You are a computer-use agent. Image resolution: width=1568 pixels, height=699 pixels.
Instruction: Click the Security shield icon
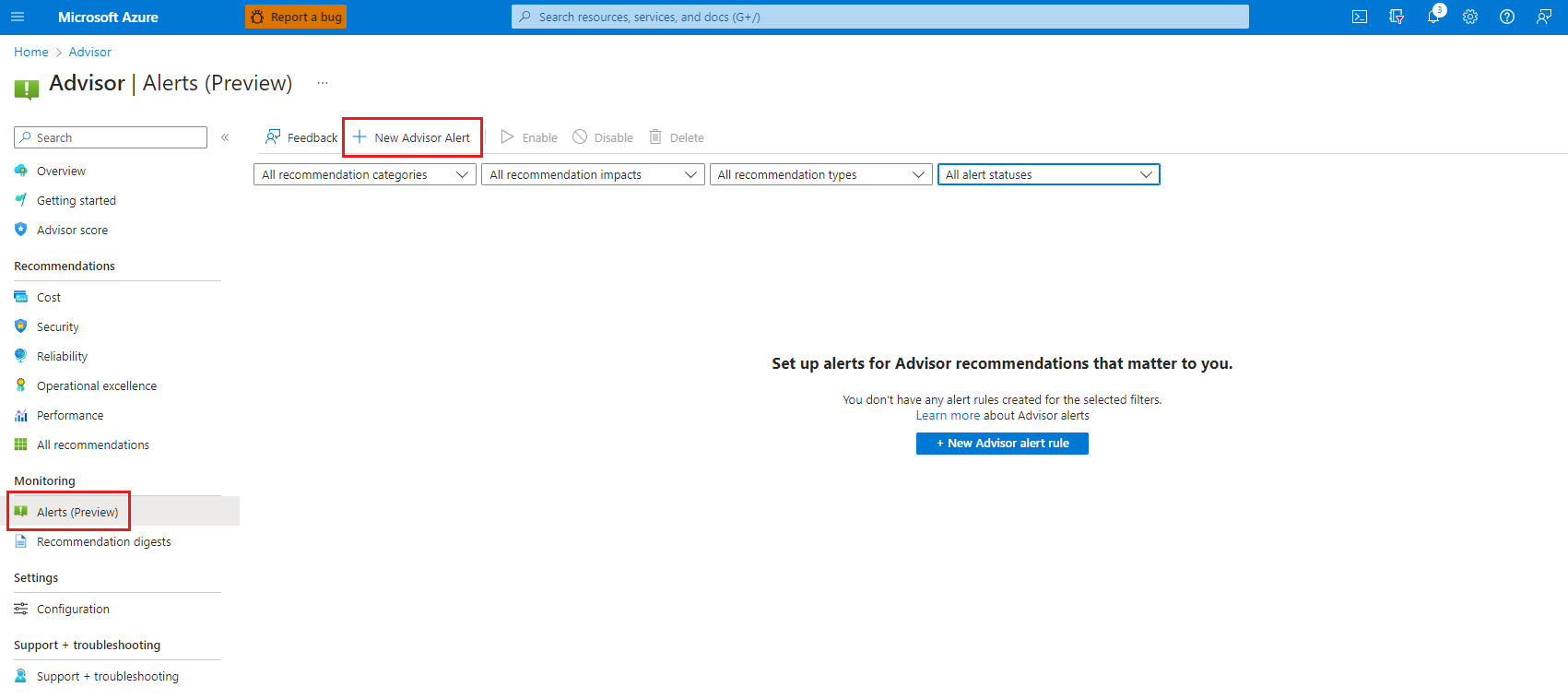pos(21,326)
